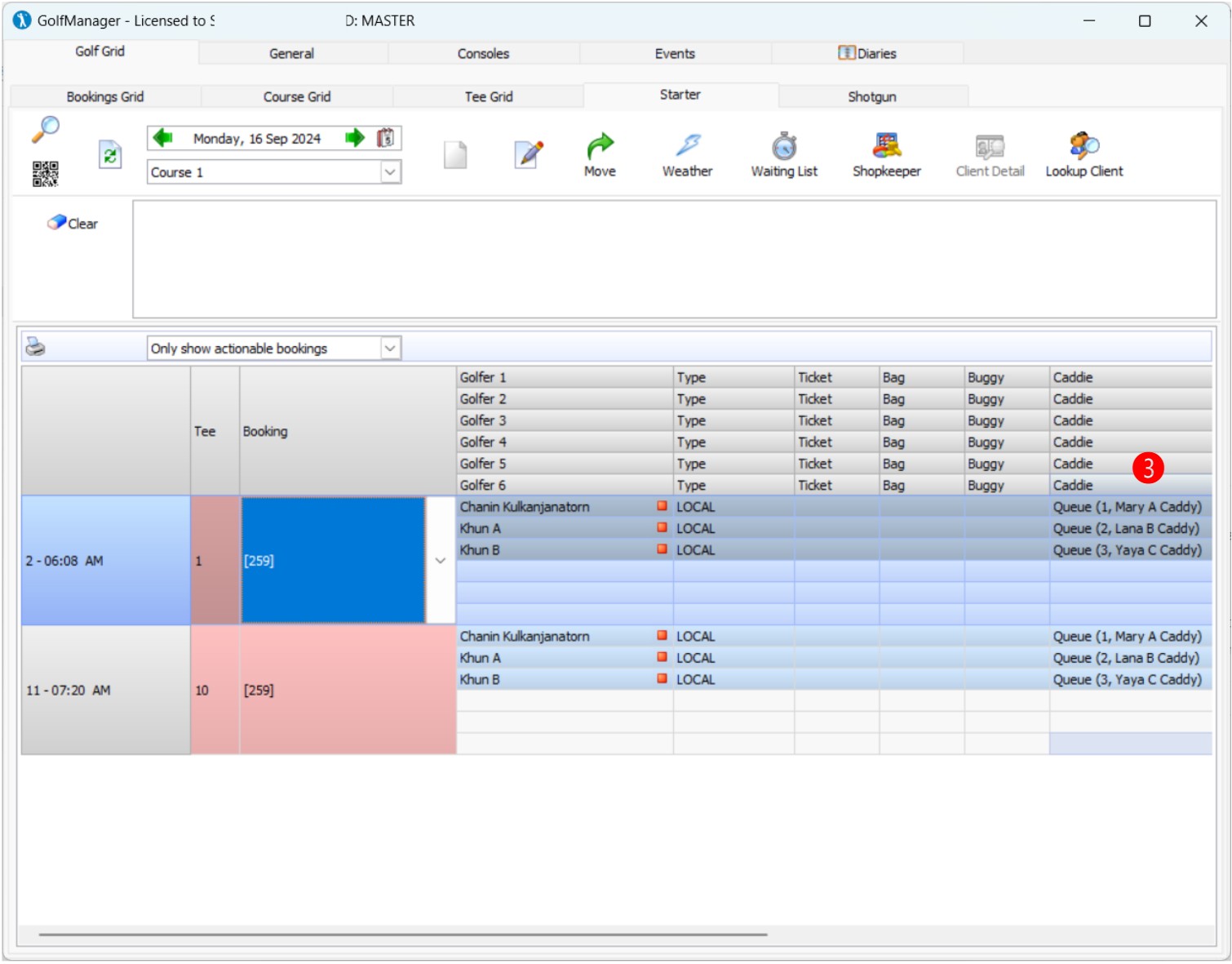The image size is (1232, 964).
Task: Open the Waiting List
Action: [784, 155]
